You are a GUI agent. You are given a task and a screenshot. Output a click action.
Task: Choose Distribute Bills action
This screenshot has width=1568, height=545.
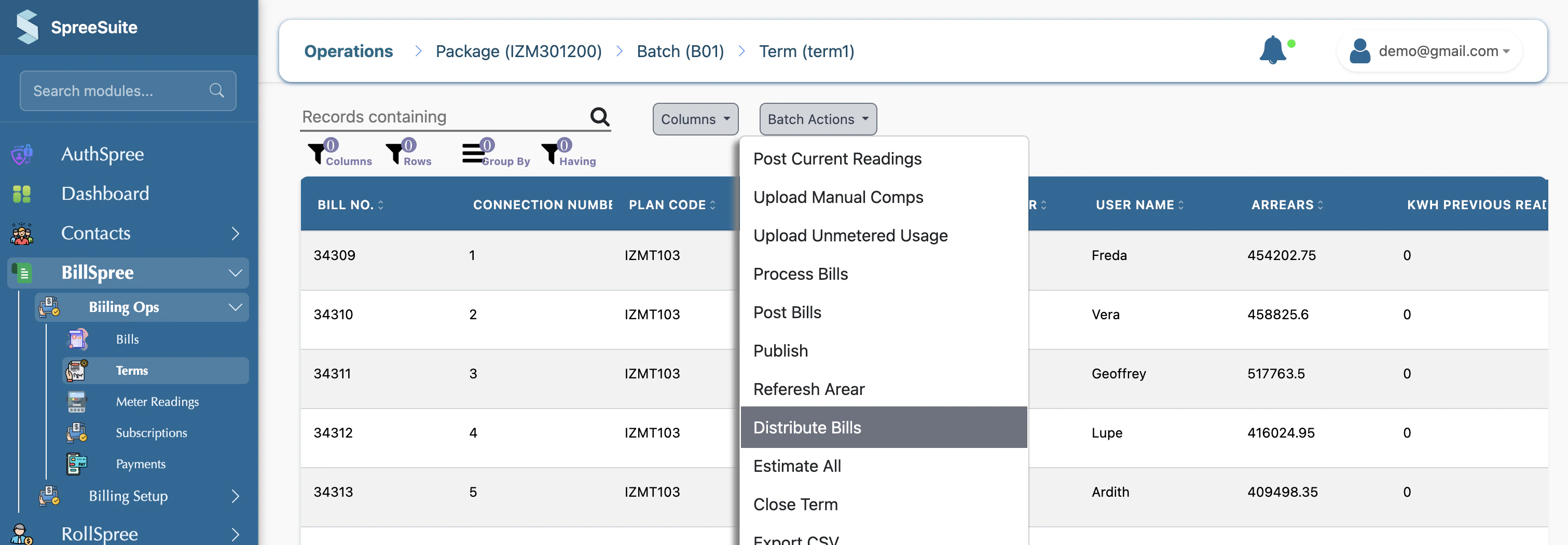click(883, 428)
